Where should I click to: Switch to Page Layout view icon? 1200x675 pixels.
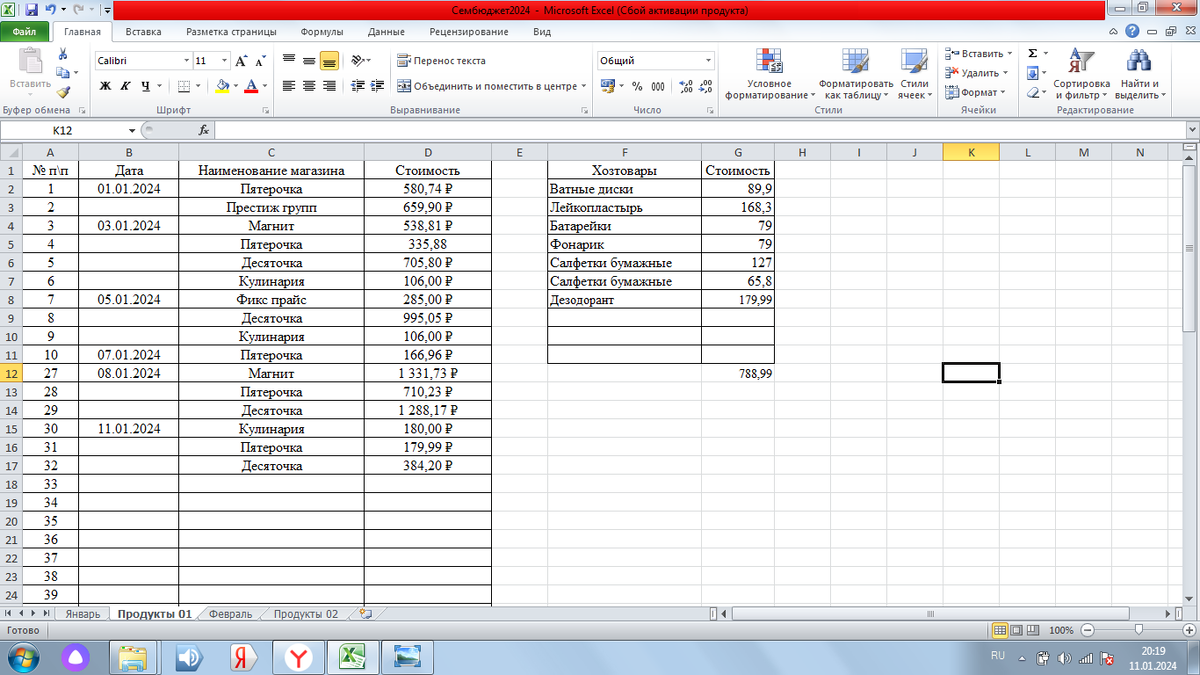(x=1018, y=631)
